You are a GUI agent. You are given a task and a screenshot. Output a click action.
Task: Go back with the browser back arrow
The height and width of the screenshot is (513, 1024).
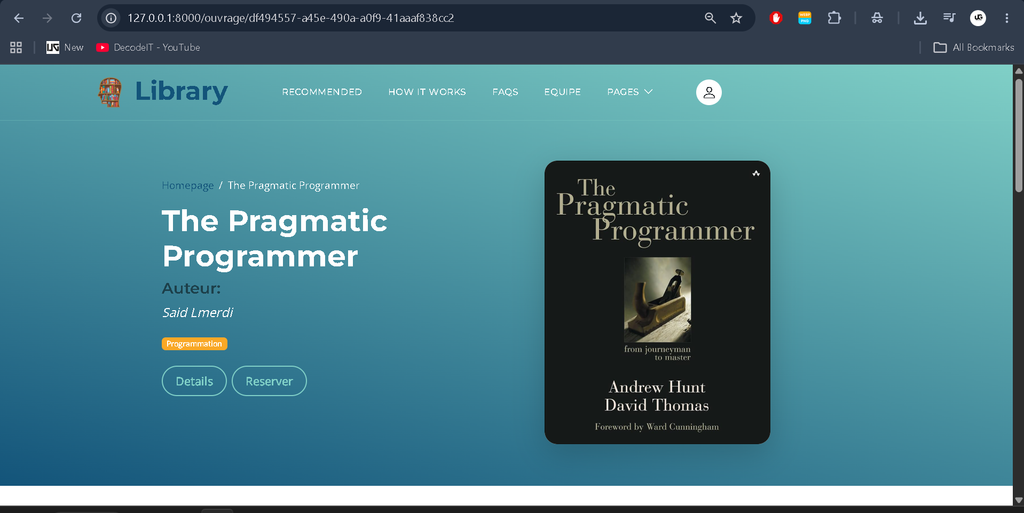click(x=19, y=18)
